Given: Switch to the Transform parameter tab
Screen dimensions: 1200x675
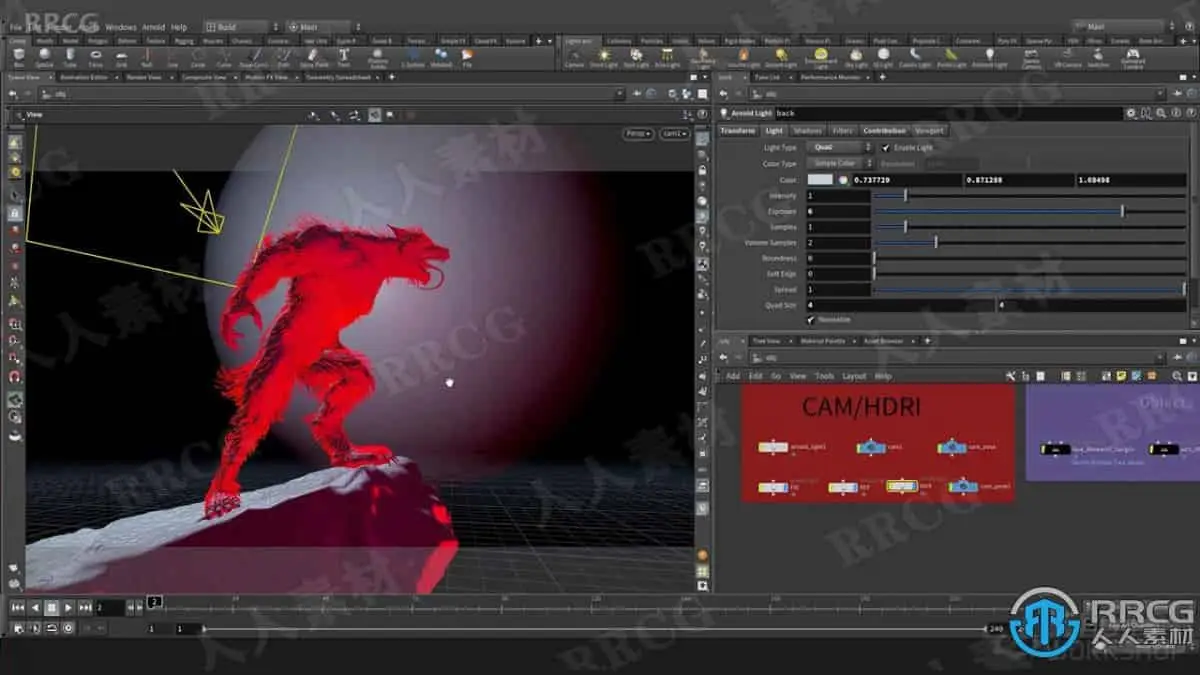Looking at the screenshot, I should click(738, 130).
